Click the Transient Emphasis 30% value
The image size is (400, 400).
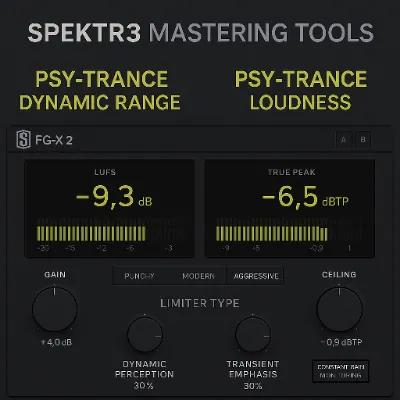[x=253, y=386]
